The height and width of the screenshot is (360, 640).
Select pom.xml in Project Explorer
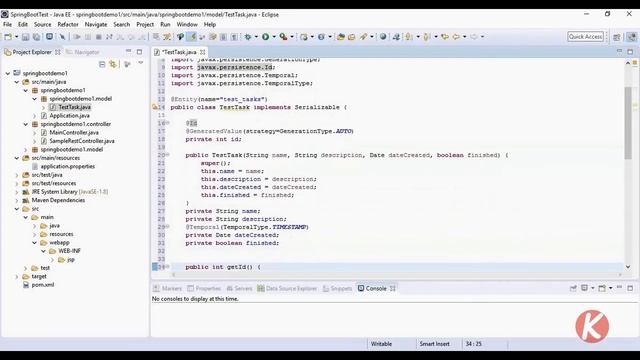tap(43, 285)
